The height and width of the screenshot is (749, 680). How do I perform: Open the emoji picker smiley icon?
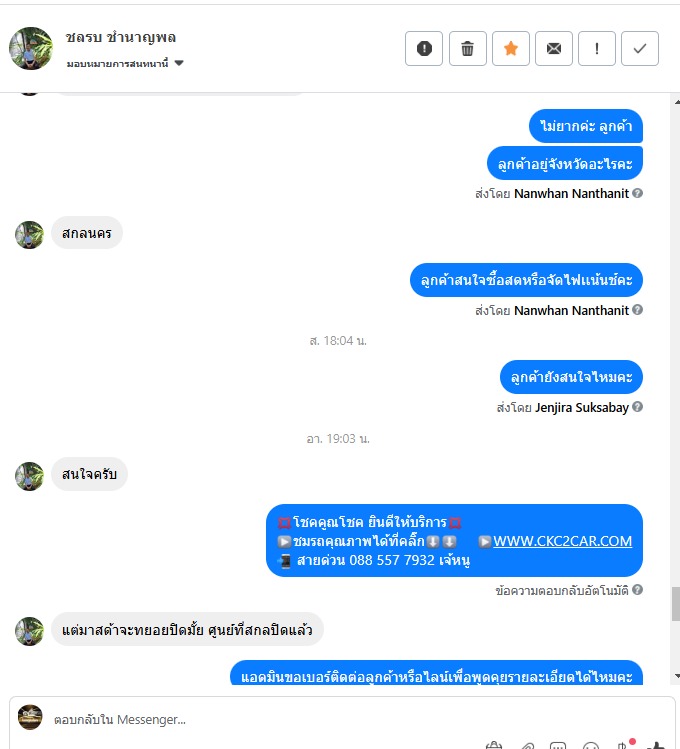coord(591,746)
